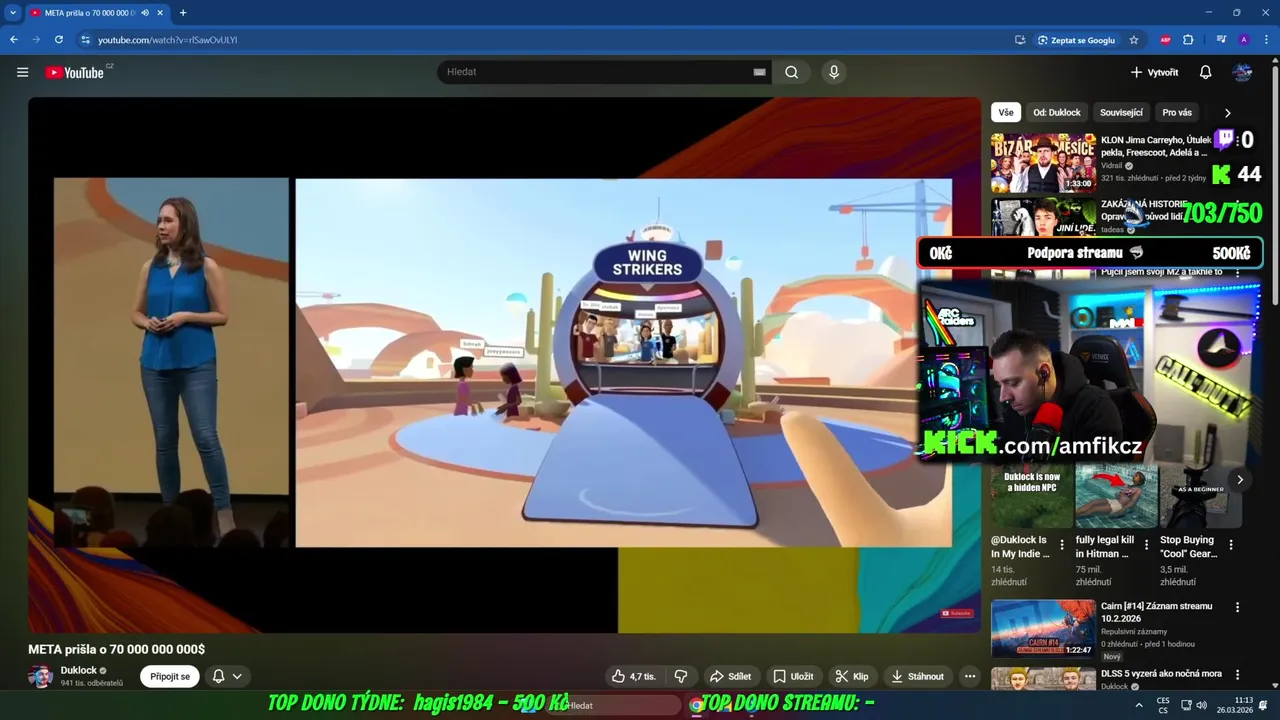Reload the page in the browser

pyautogui.click(x=59, y=40)
